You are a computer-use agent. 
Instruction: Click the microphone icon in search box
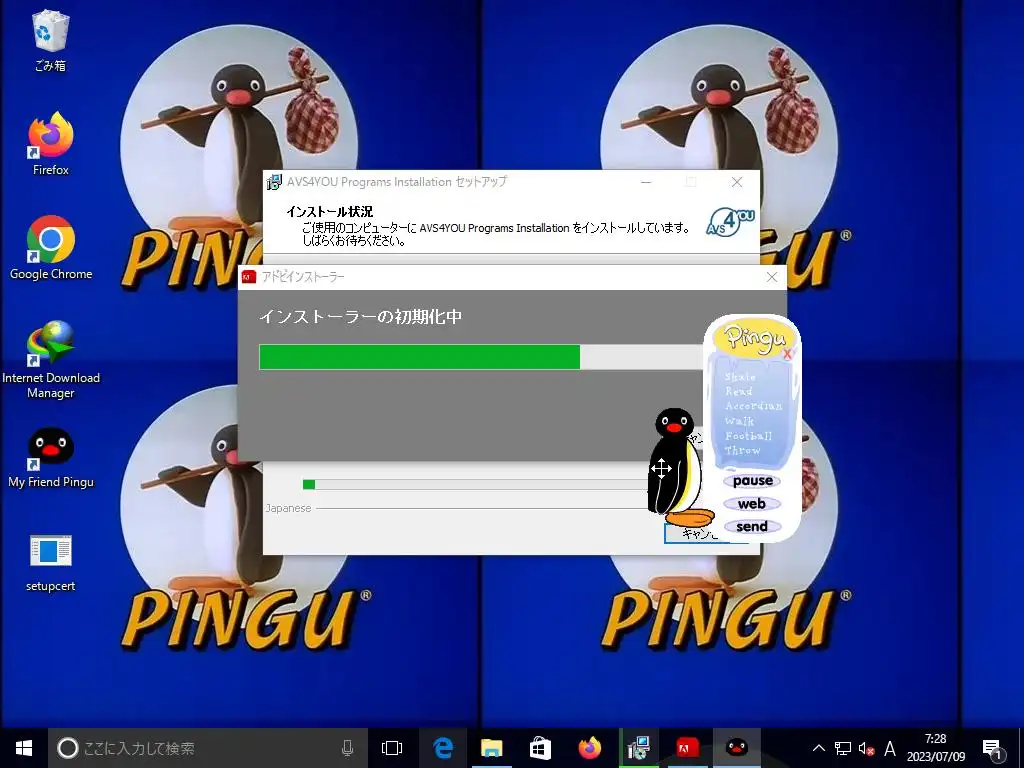click(347, 748)
